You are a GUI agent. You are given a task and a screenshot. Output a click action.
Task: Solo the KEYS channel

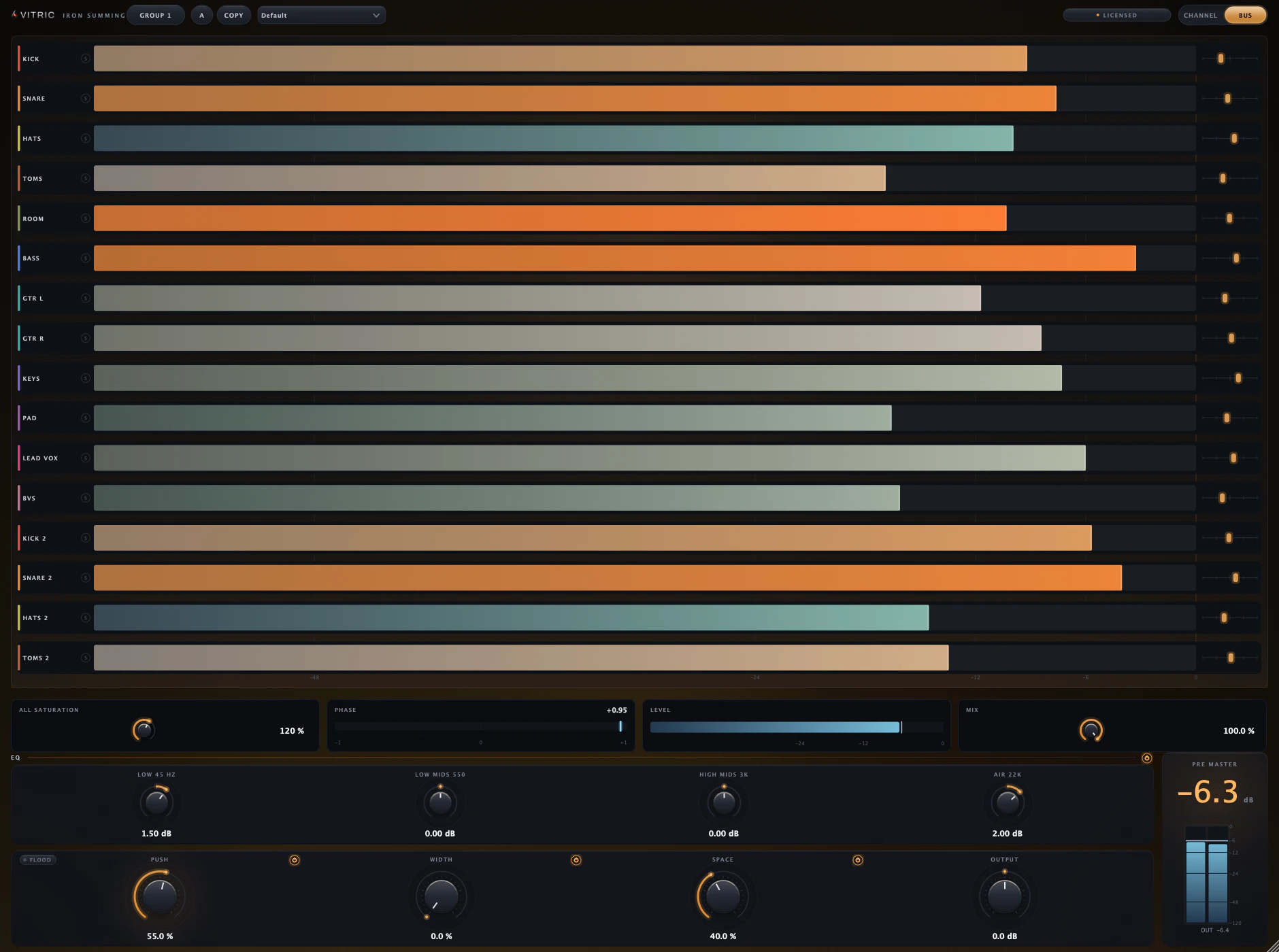pos(85,378)
